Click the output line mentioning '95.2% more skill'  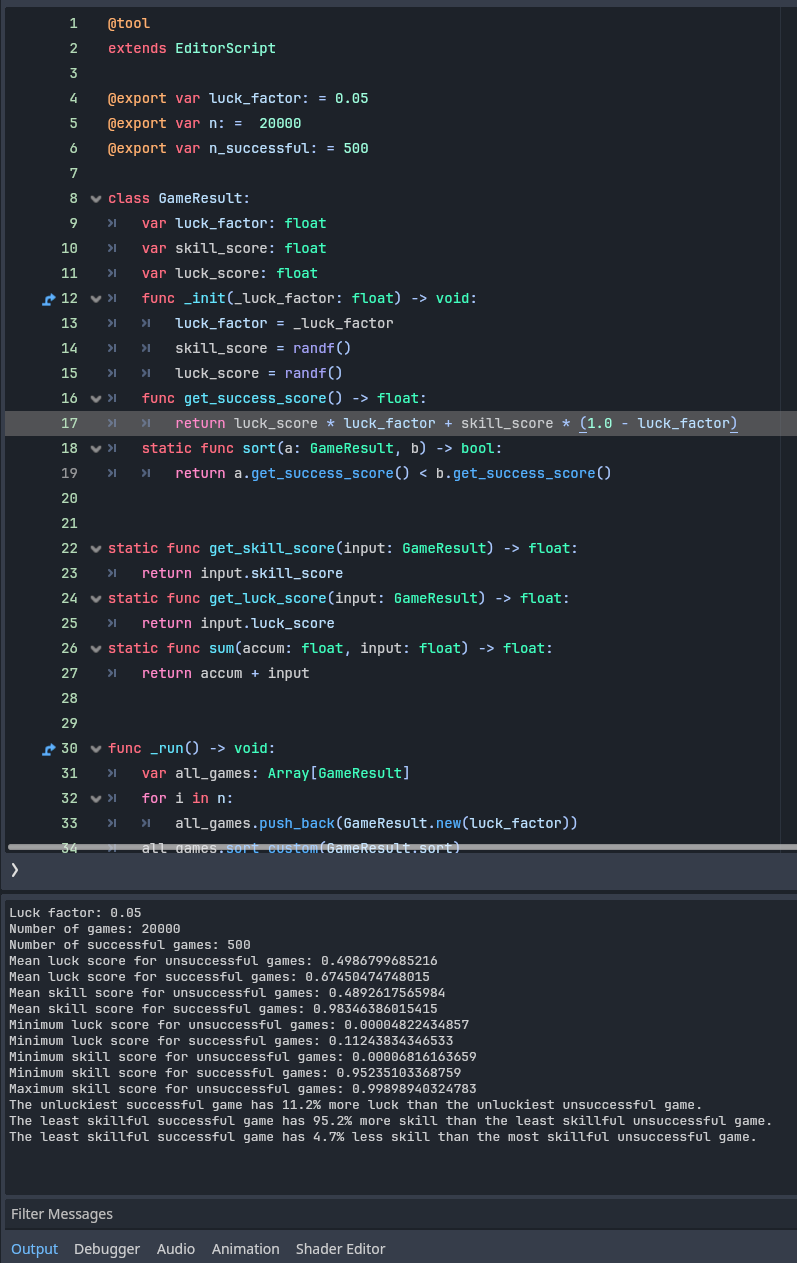click(391, 1120)
